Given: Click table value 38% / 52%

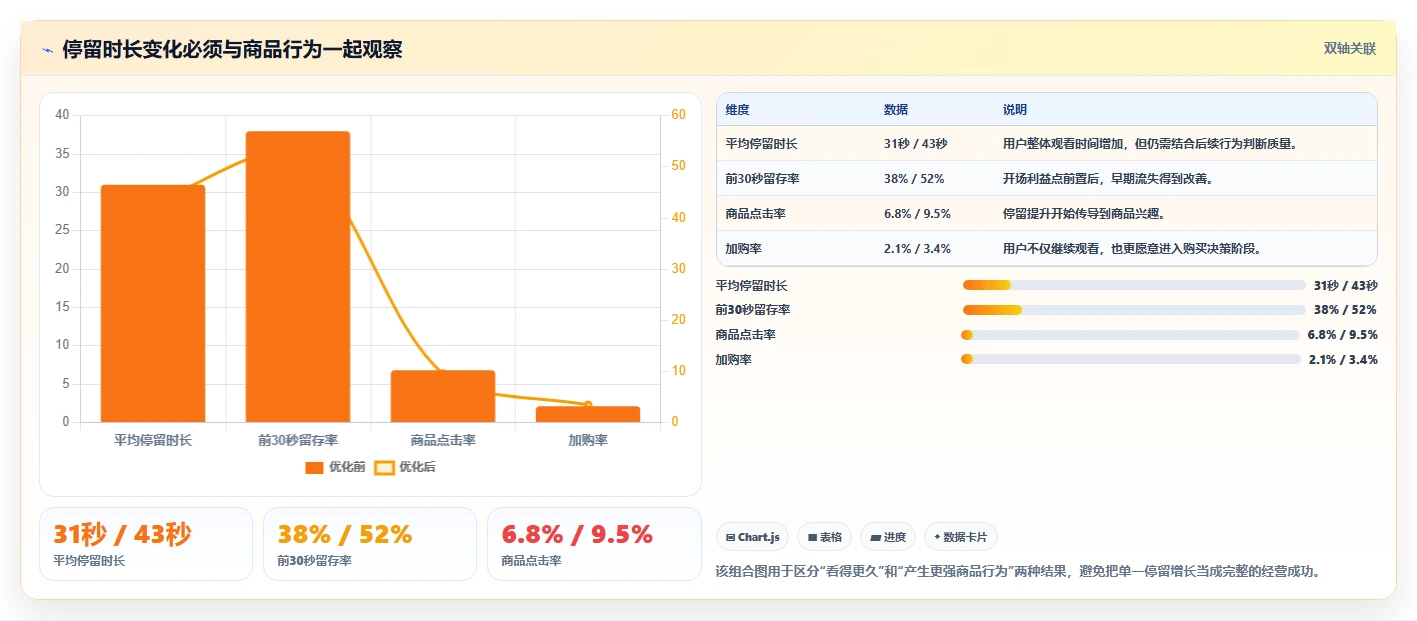Looking at the screenshot, I should click(x=914, y=178).
